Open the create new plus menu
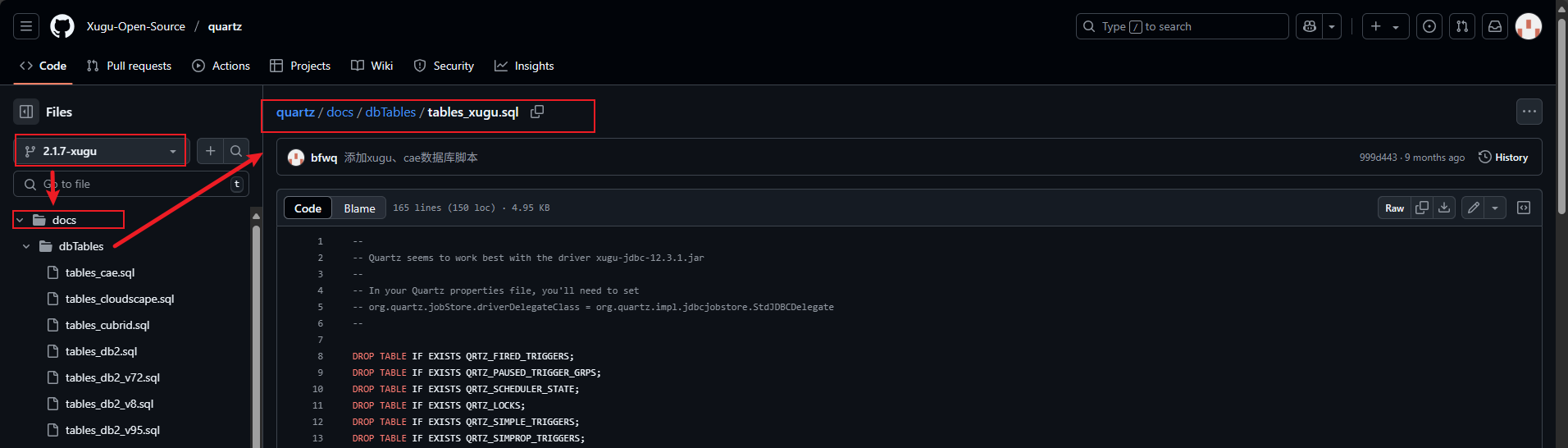 tap(1385, 26)
